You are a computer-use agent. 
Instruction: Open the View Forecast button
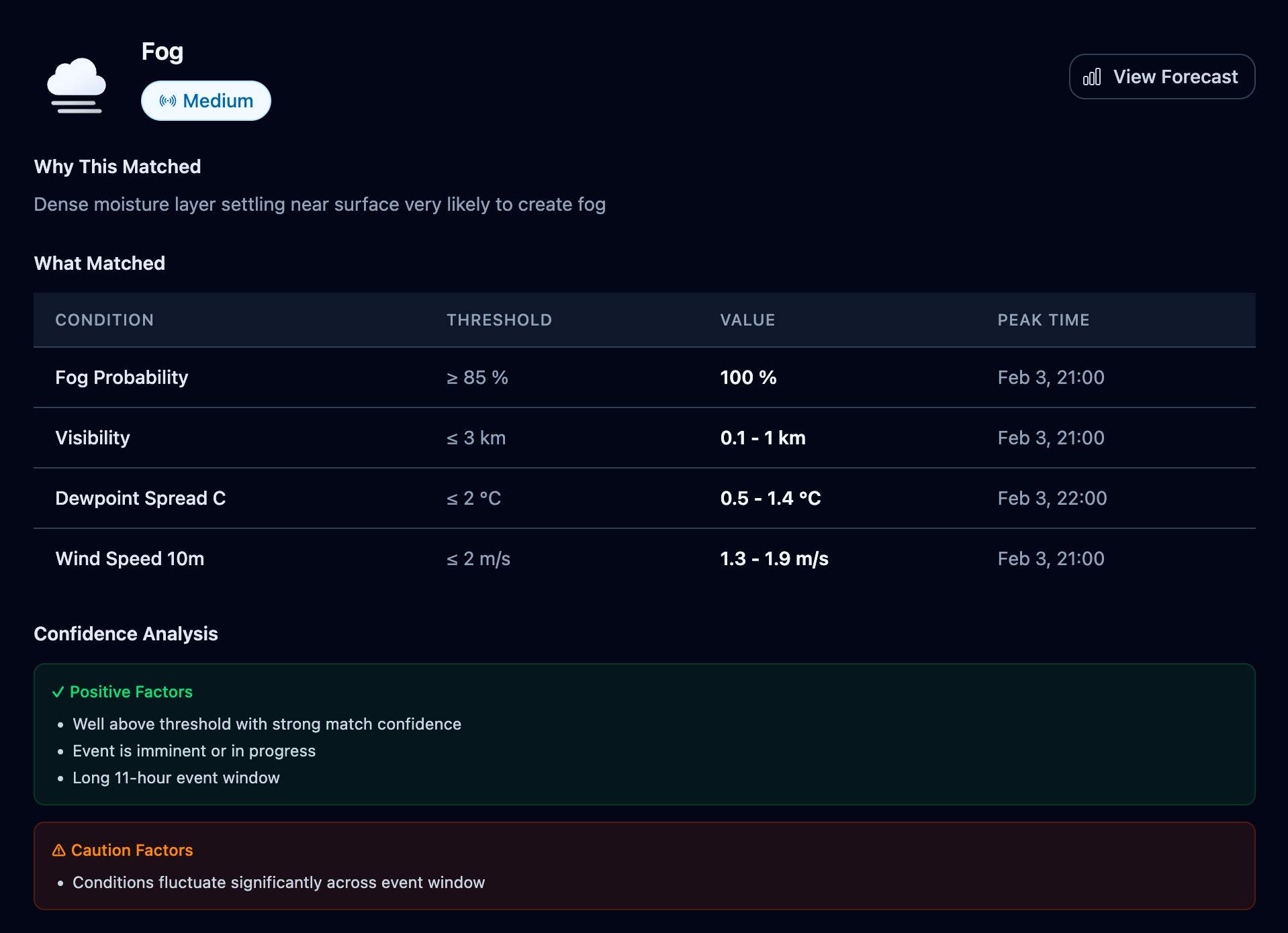tap(1162, 77)
